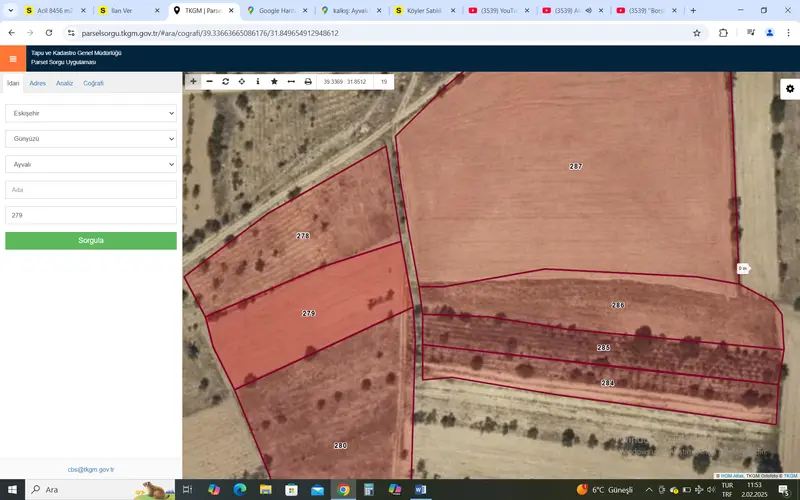Click the parcel number field containing 279
Viewport: 800px width, 500px height.
coord(91,215)
